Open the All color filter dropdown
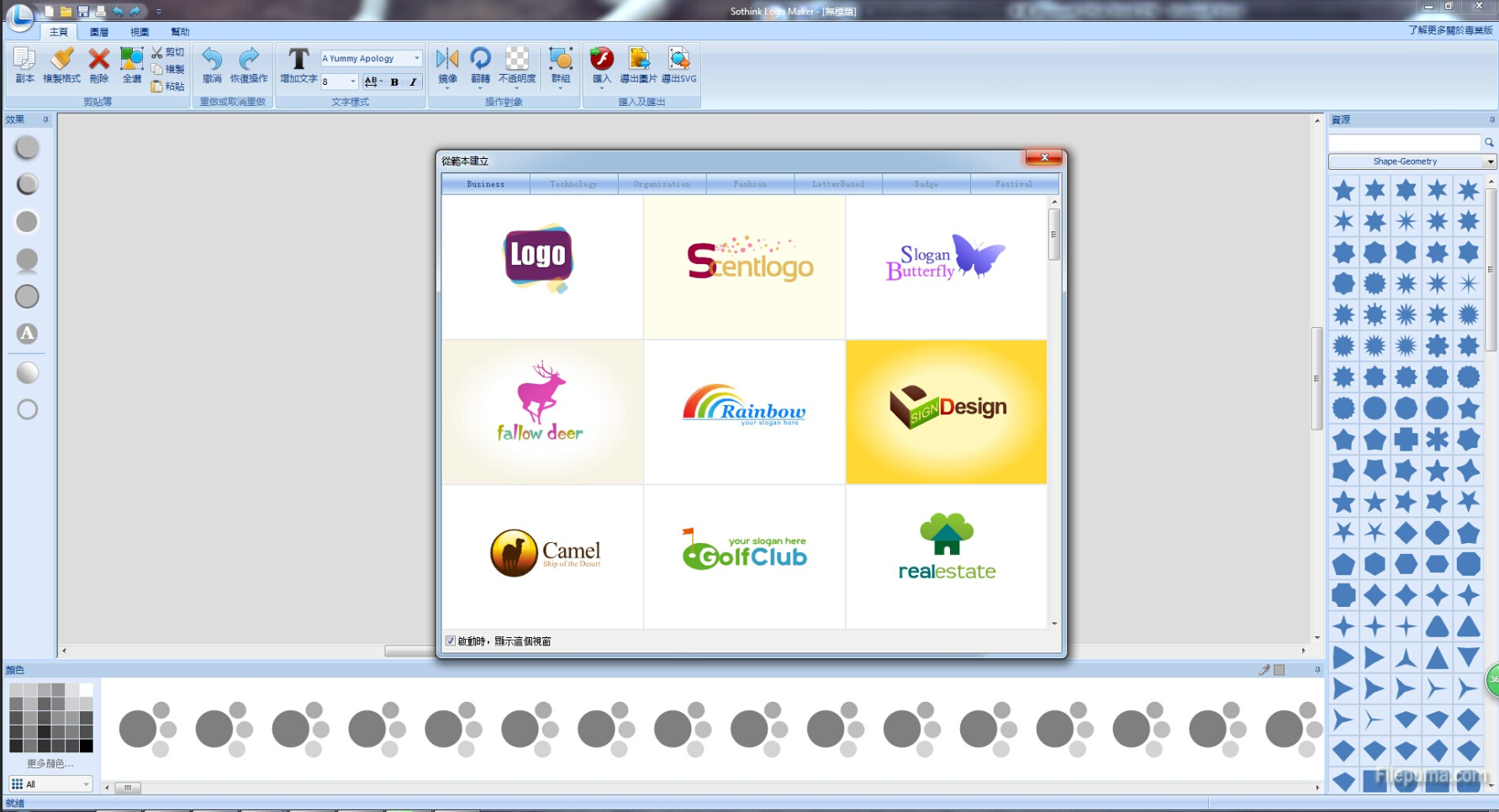This screenshot has height=812, width=1499. coord(86,784)
